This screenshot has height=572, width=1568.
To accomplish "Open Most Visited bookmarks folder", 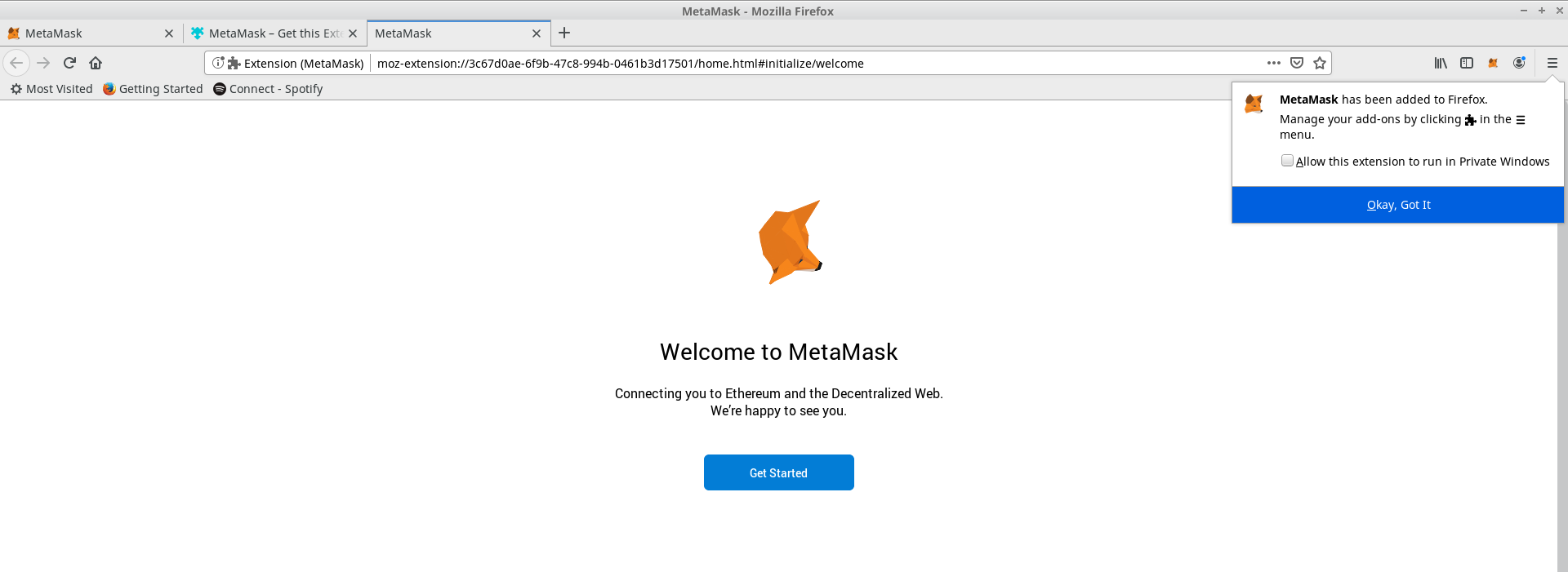I will (51, 89).
